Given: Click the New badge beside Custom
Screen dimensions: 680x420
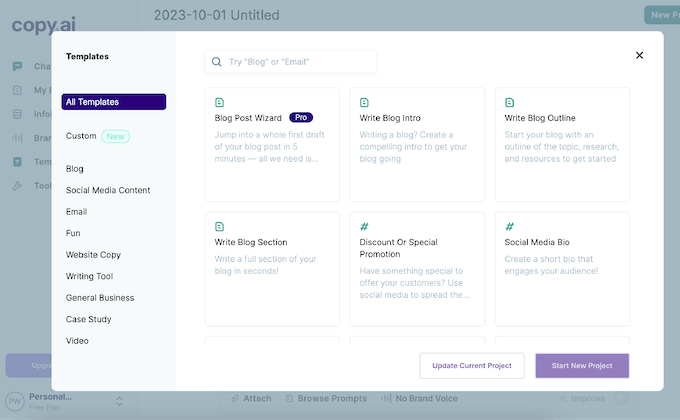Looking at the screenshot, I should point(115,136).
